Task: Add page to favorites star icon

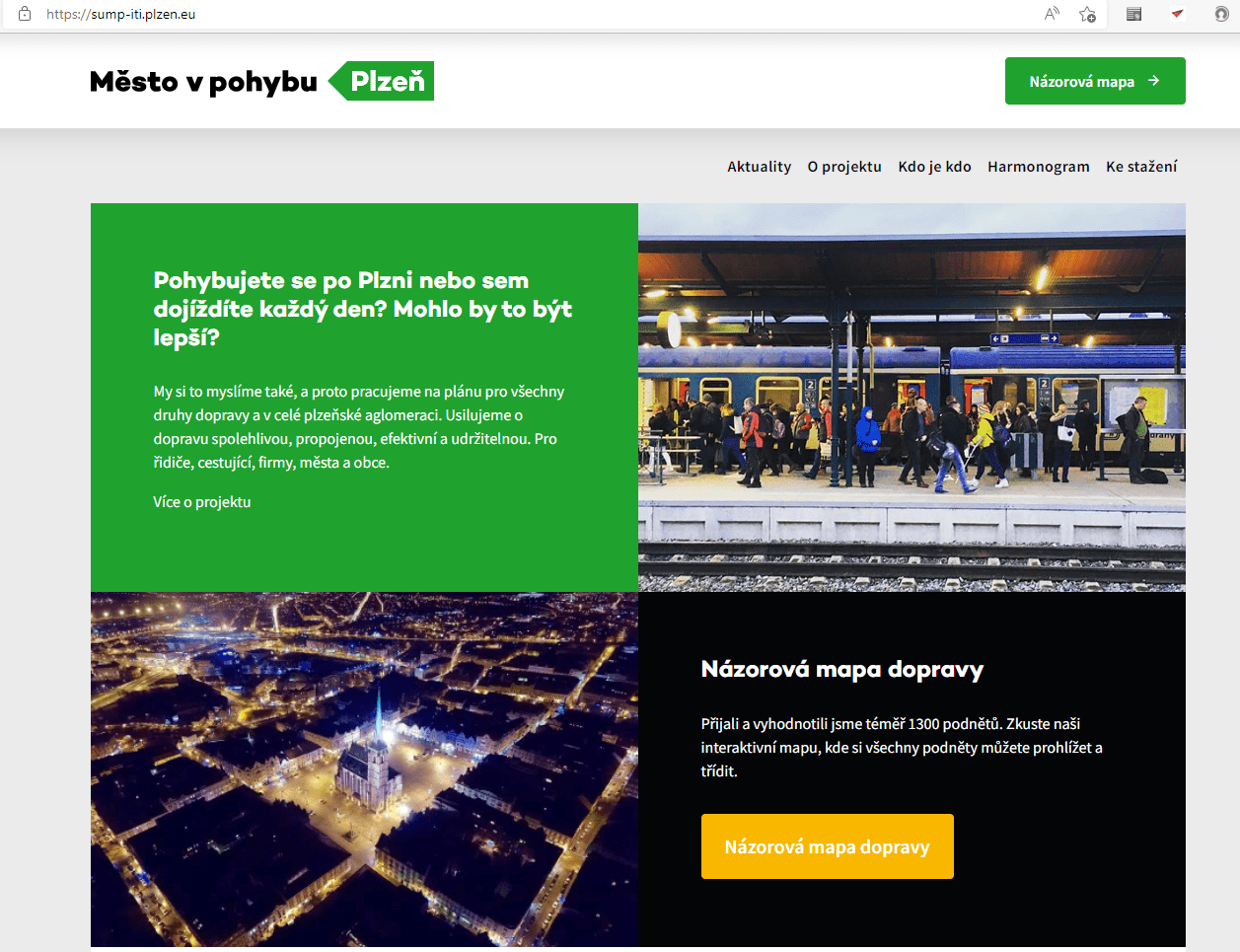Action: 1087,14
